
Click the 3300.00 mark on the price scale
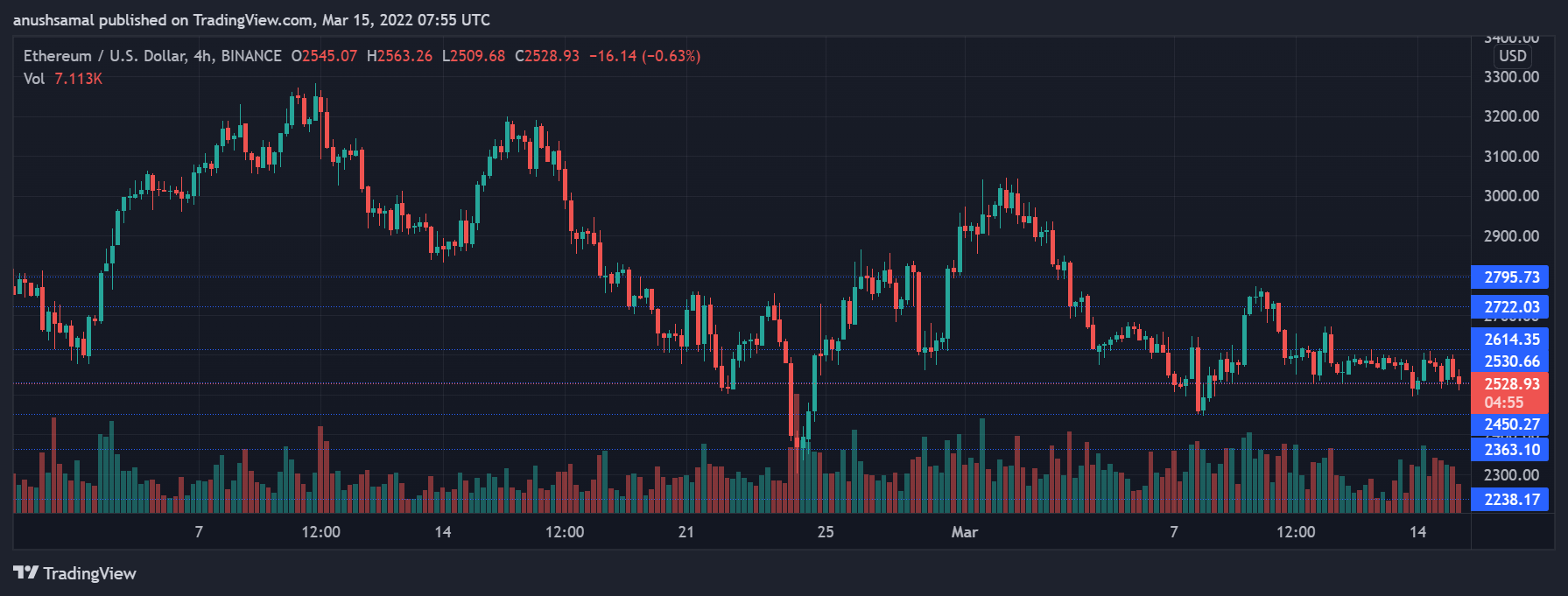click(1511, 77)
